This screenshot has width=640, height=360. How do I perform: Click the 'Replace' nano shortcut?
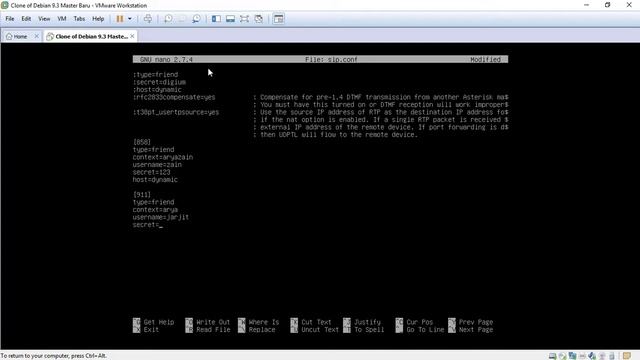click(x=257, y=329)
